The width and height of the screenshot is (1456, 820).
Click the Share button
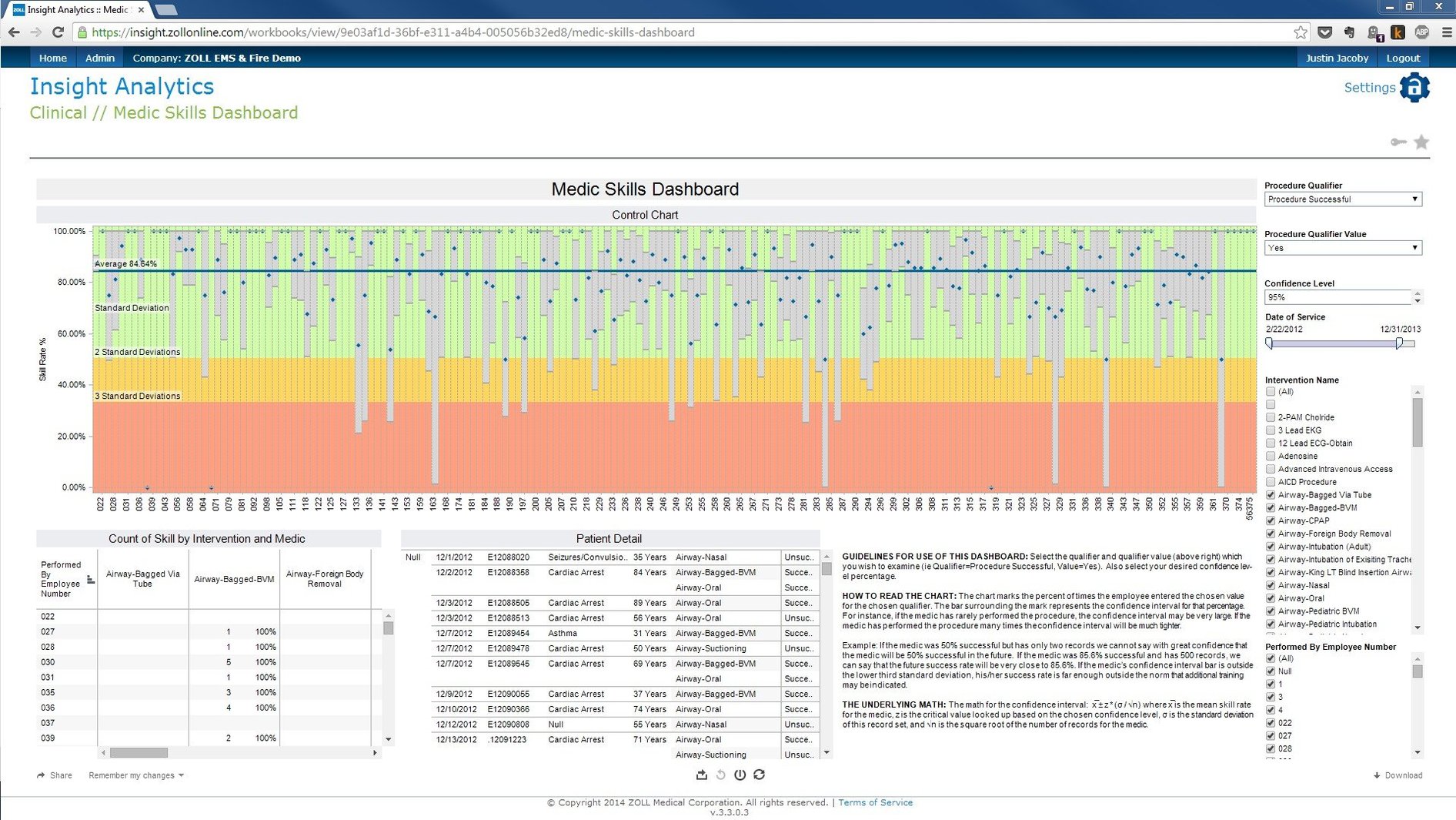tap(54, 775)
